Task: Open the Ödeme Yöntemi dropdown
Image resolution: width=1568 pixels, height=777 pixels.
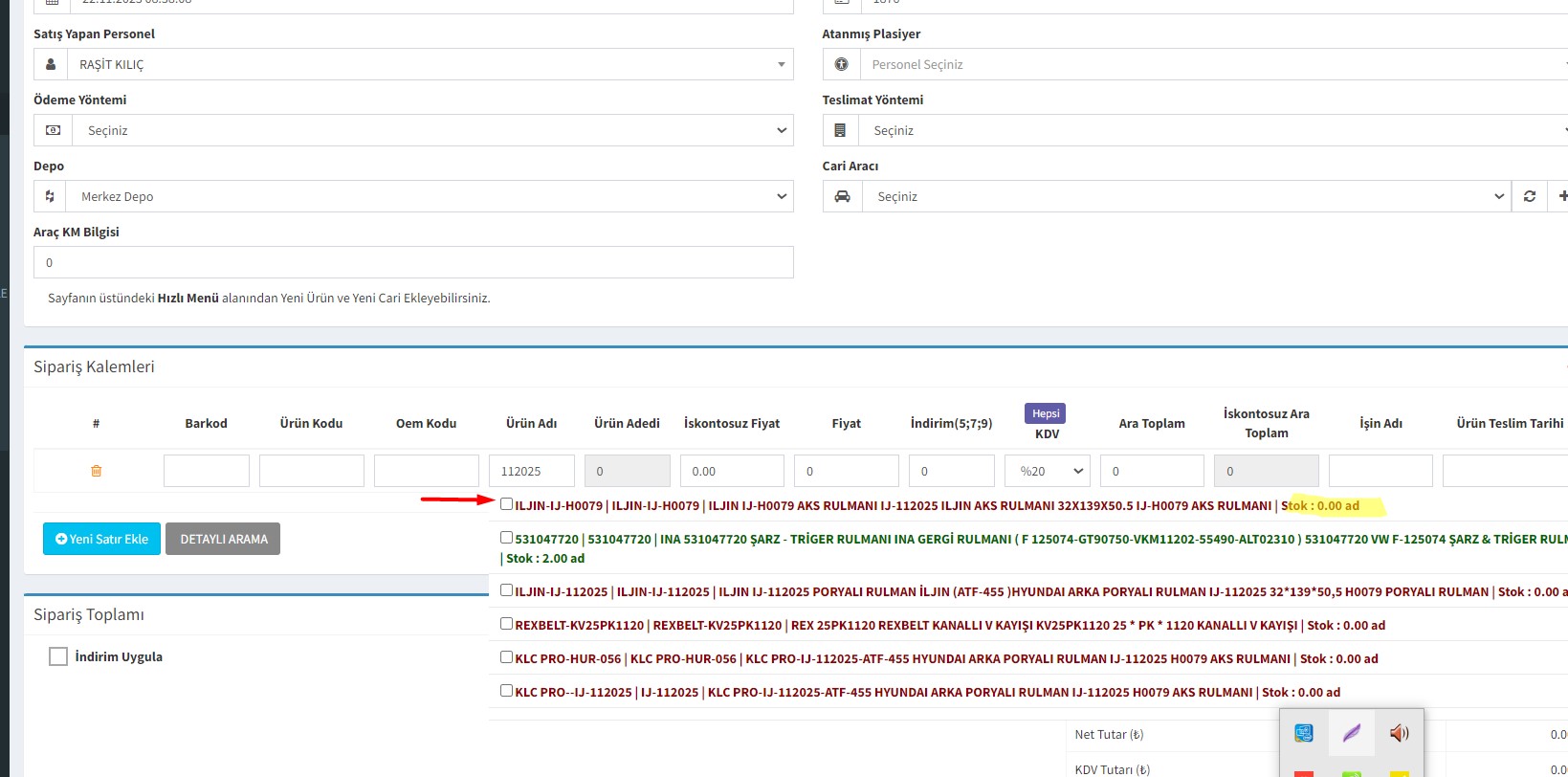Action: tap(429, 130)
